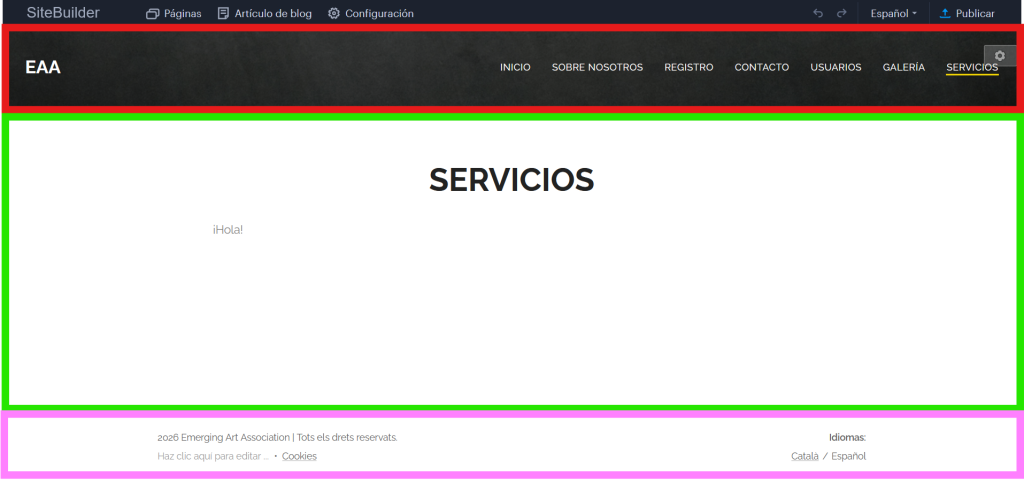Click the Cookies link in the footer
Viewport: 1024px width, 483px height.
tap(299, 456)
